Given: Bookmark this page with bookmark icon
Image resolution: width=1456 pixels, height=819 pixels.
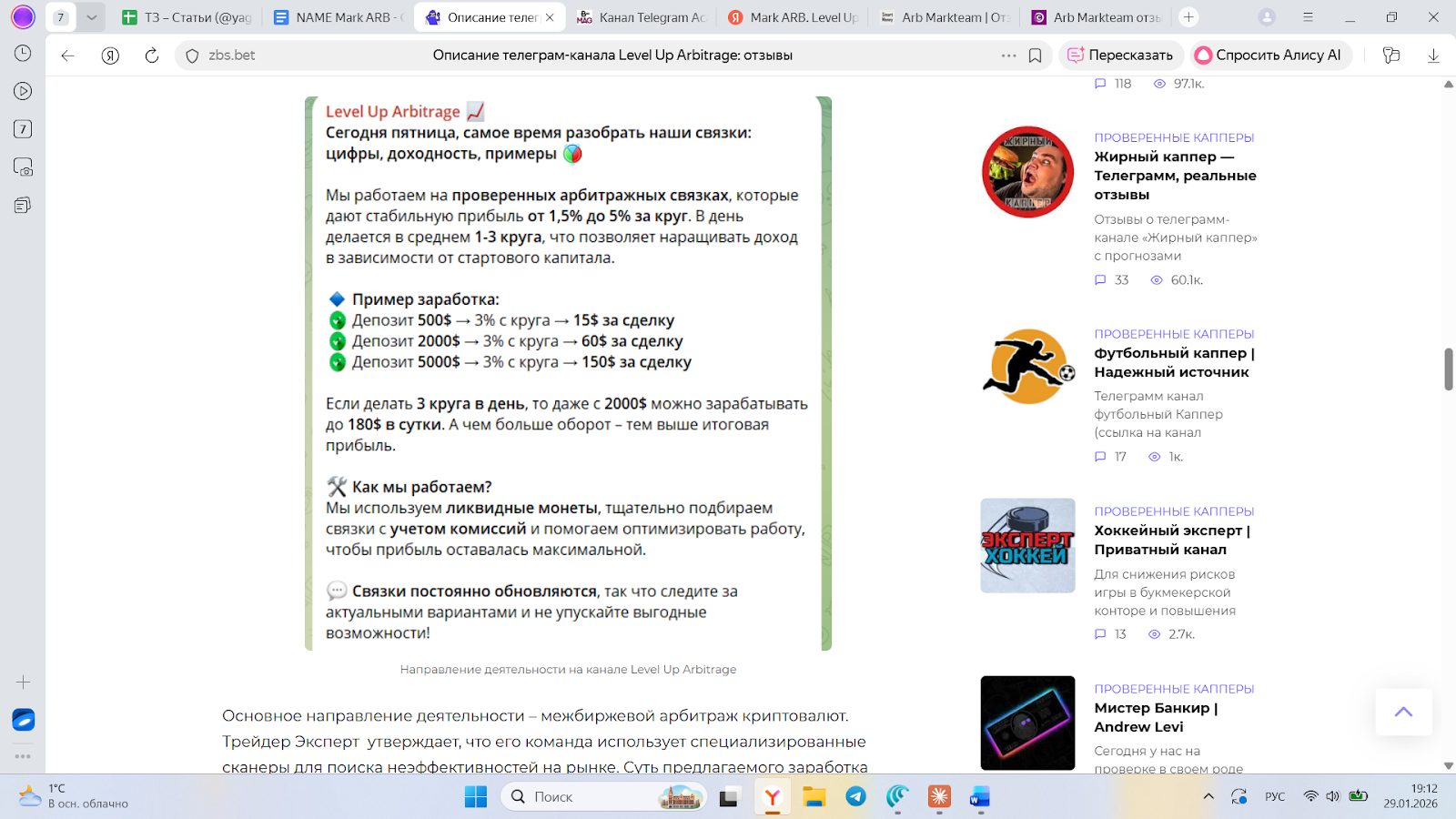Looking at the screenshot, I should click(1035, 56).
